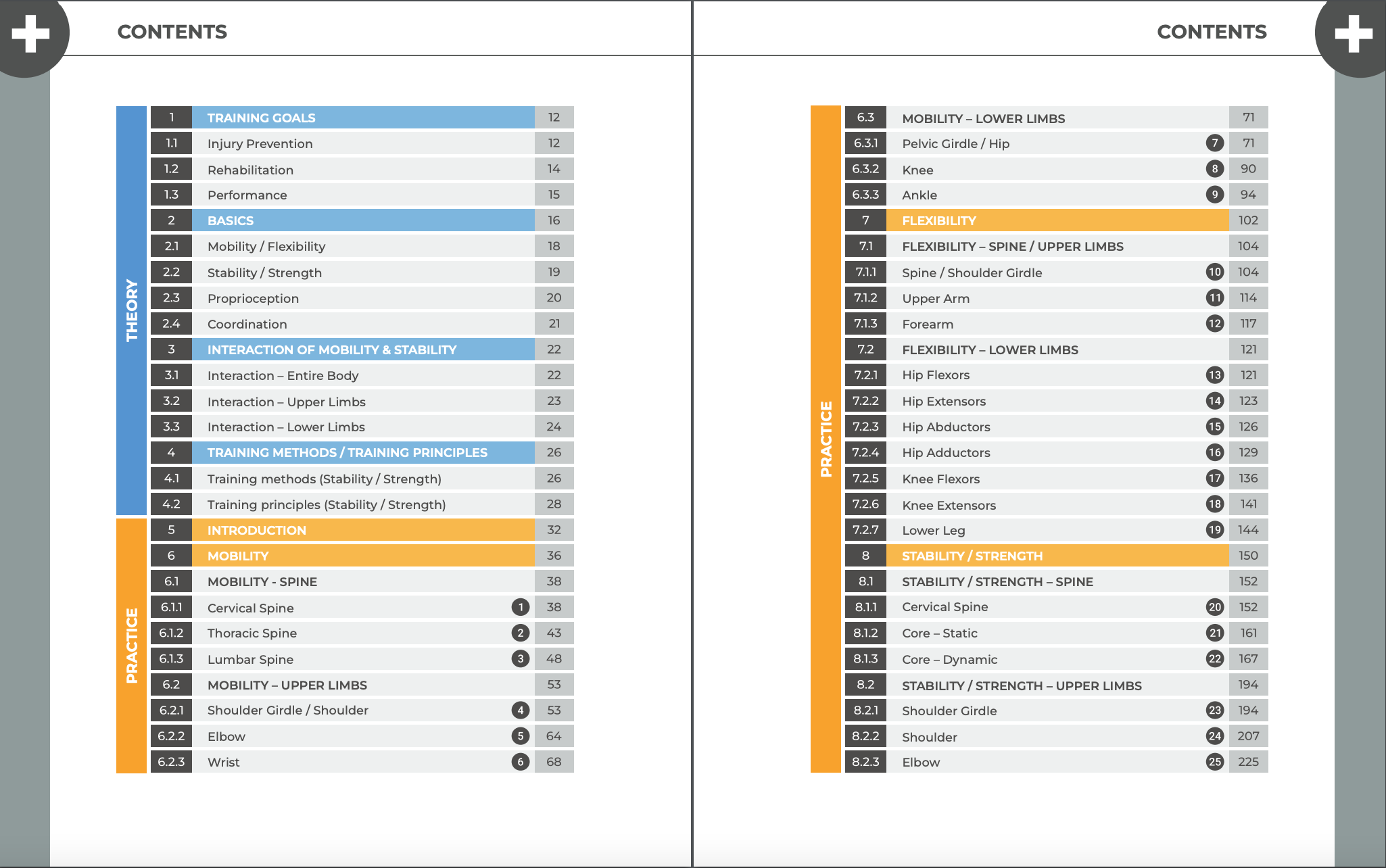The height and width of the screenshot is (868, 1386).
Task: Select the FLEXIBILITY chapter heading
Action: tap(938, 220)
